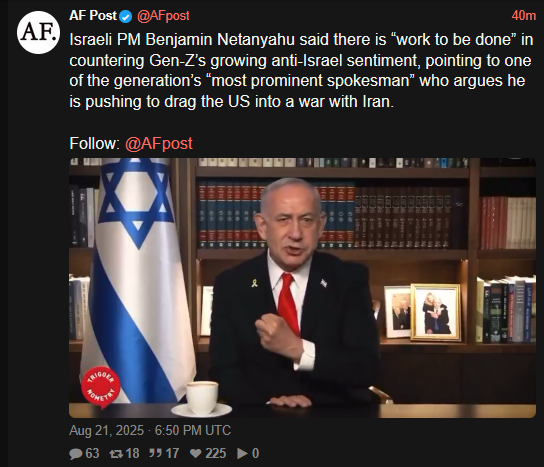Viewport: 544px width, 467px height.
Task: Click the comments speech bubble icon
Action: point(76,453)
